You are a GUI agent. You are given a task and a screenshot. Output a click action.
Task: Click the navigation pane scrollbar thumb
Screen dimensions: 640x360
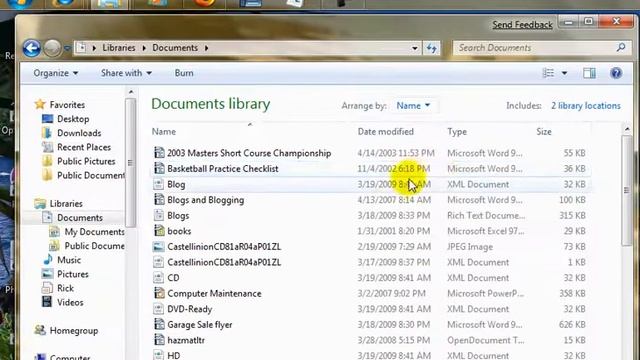tap(131, 162)
